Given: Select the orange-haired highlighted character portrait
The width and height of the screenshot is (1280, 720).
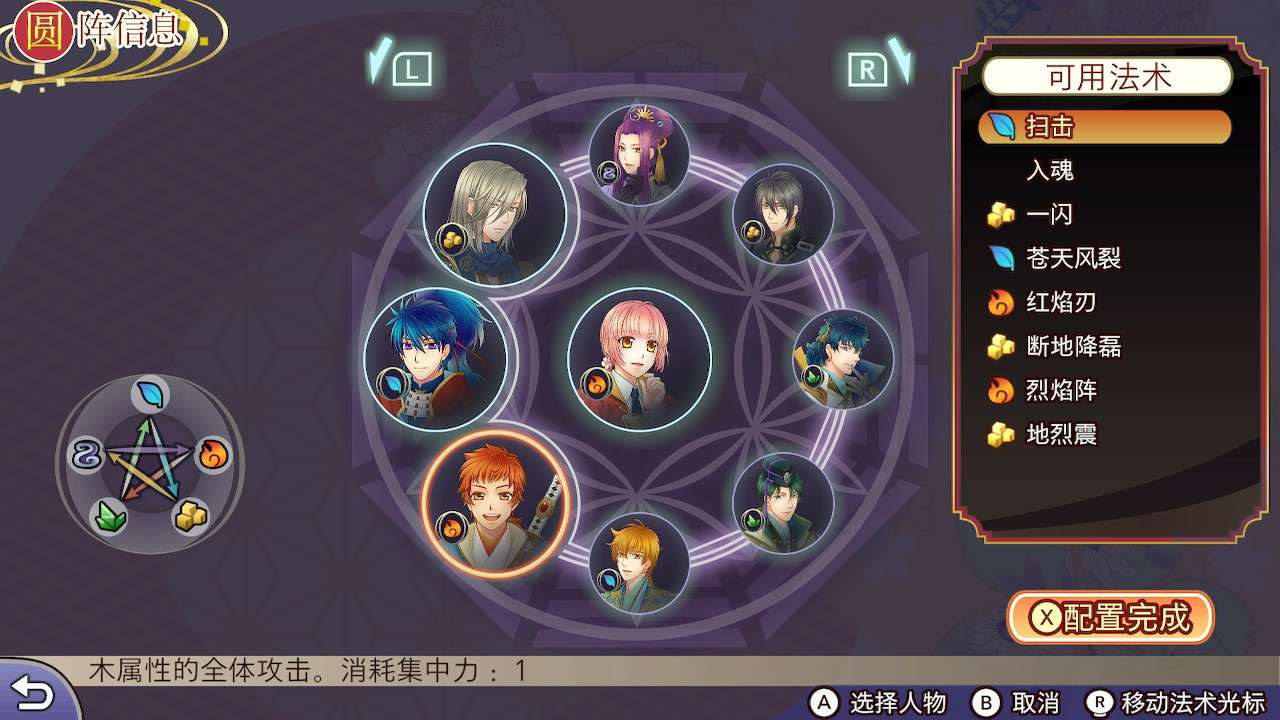Looking at the screenshot, I should pyautogui.click(x=495, y=504).
